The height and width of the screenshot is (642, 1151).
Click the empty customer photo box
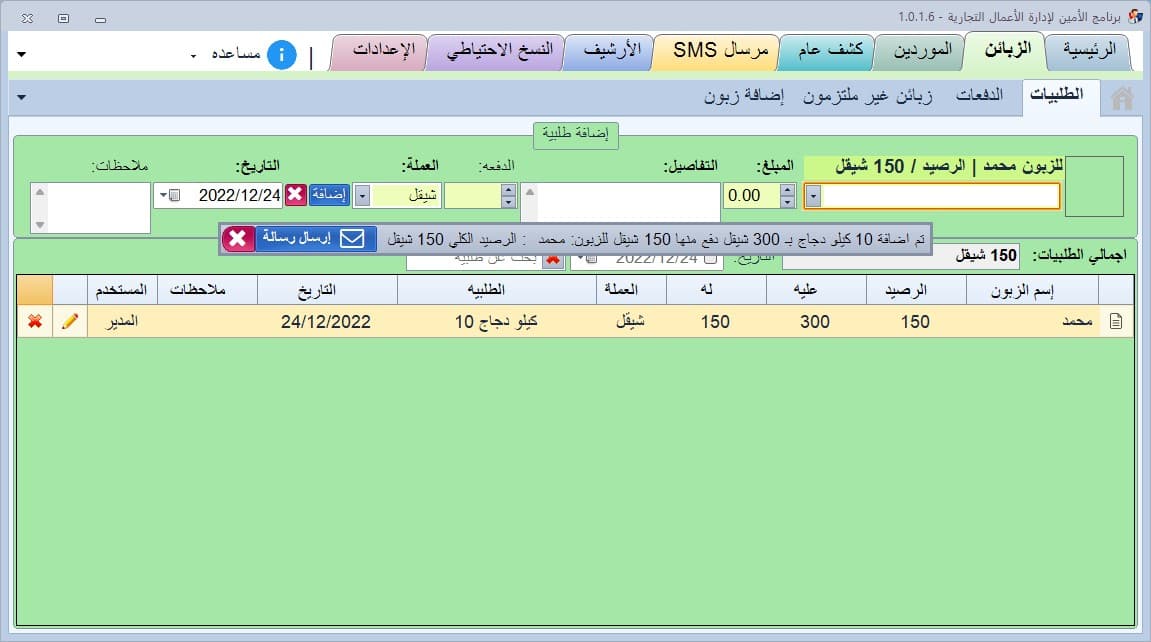pos(1094,186)
